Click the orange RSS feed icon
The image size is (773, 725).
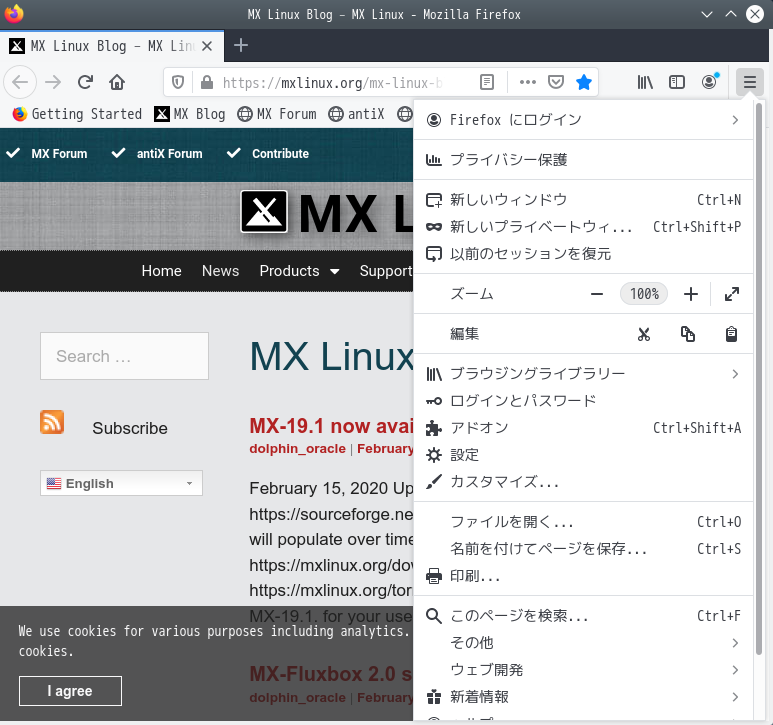point(52,422)
